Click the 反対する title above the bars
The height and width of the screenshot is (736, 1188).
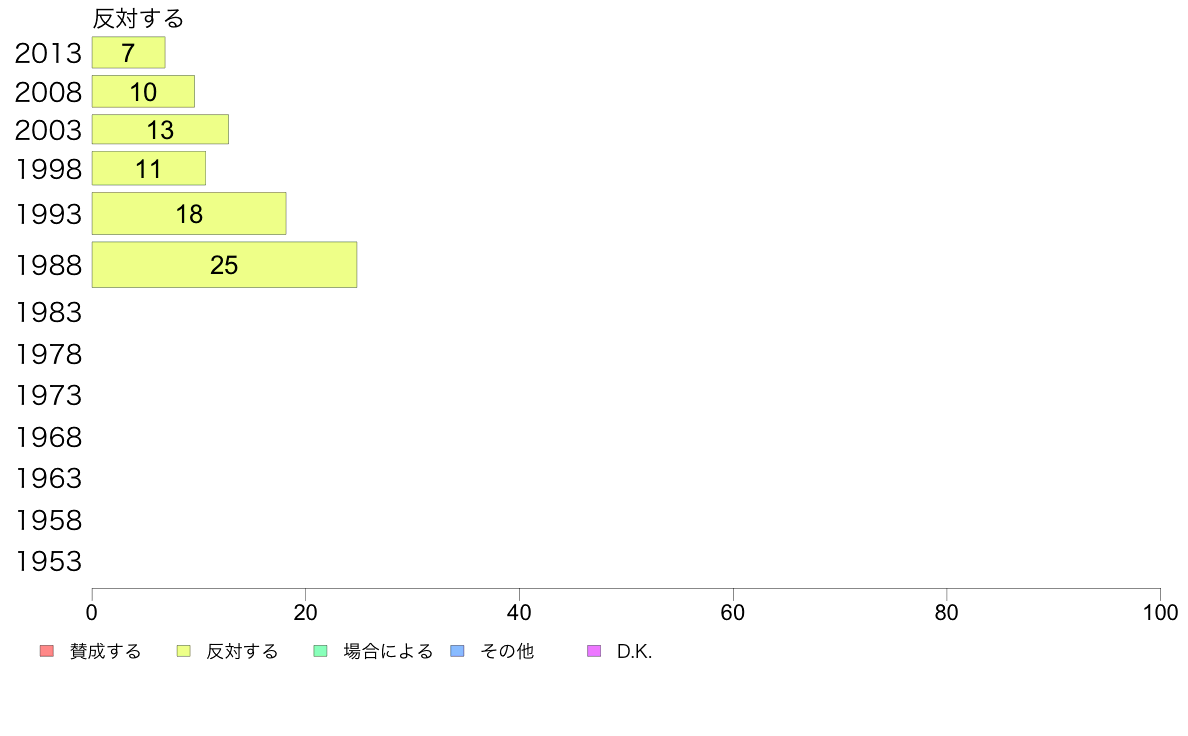pyautogui.click(x=138, y=18)
